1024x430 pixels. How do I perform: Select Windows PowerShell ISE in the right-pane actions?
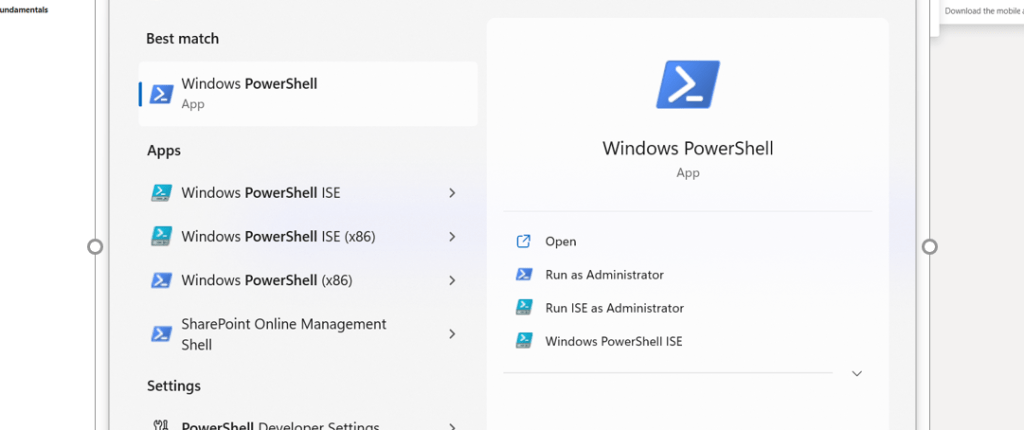pyautogui.click(x=613, y=341)
